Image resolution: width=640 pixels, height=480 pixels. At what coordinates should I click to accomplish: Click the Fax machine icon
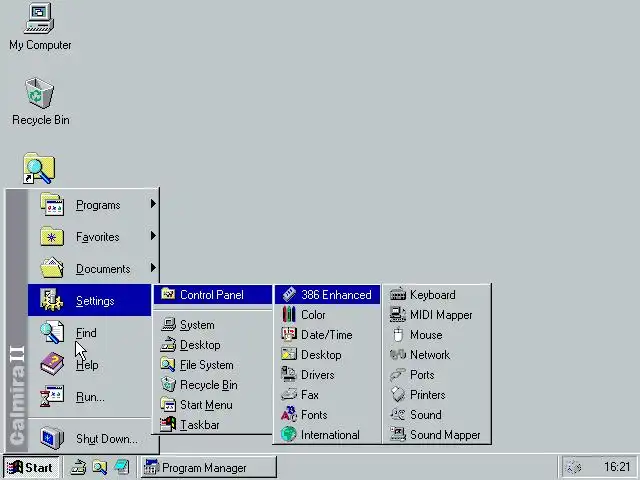tap(289, 394)
